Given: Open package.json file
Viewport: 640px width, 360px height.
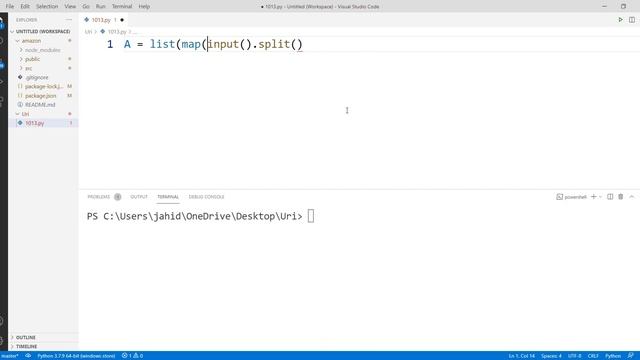Looking at the screenshot, I should [x=40, y=96].
